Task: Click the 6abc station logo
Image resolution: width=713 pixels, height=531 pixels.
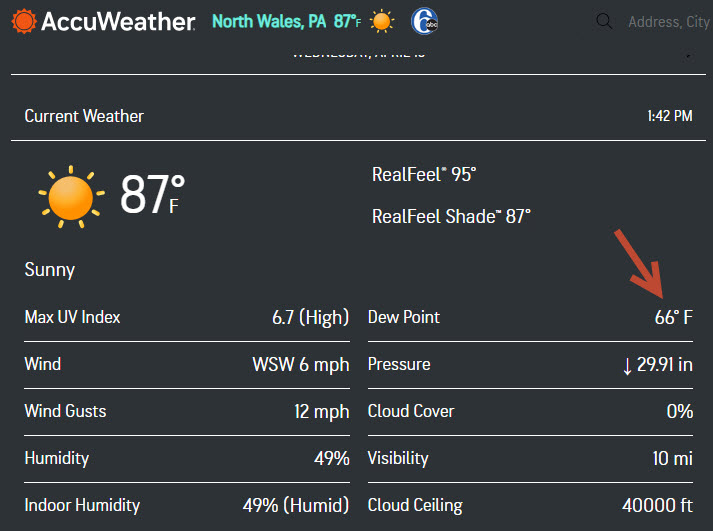Action: 423,21
